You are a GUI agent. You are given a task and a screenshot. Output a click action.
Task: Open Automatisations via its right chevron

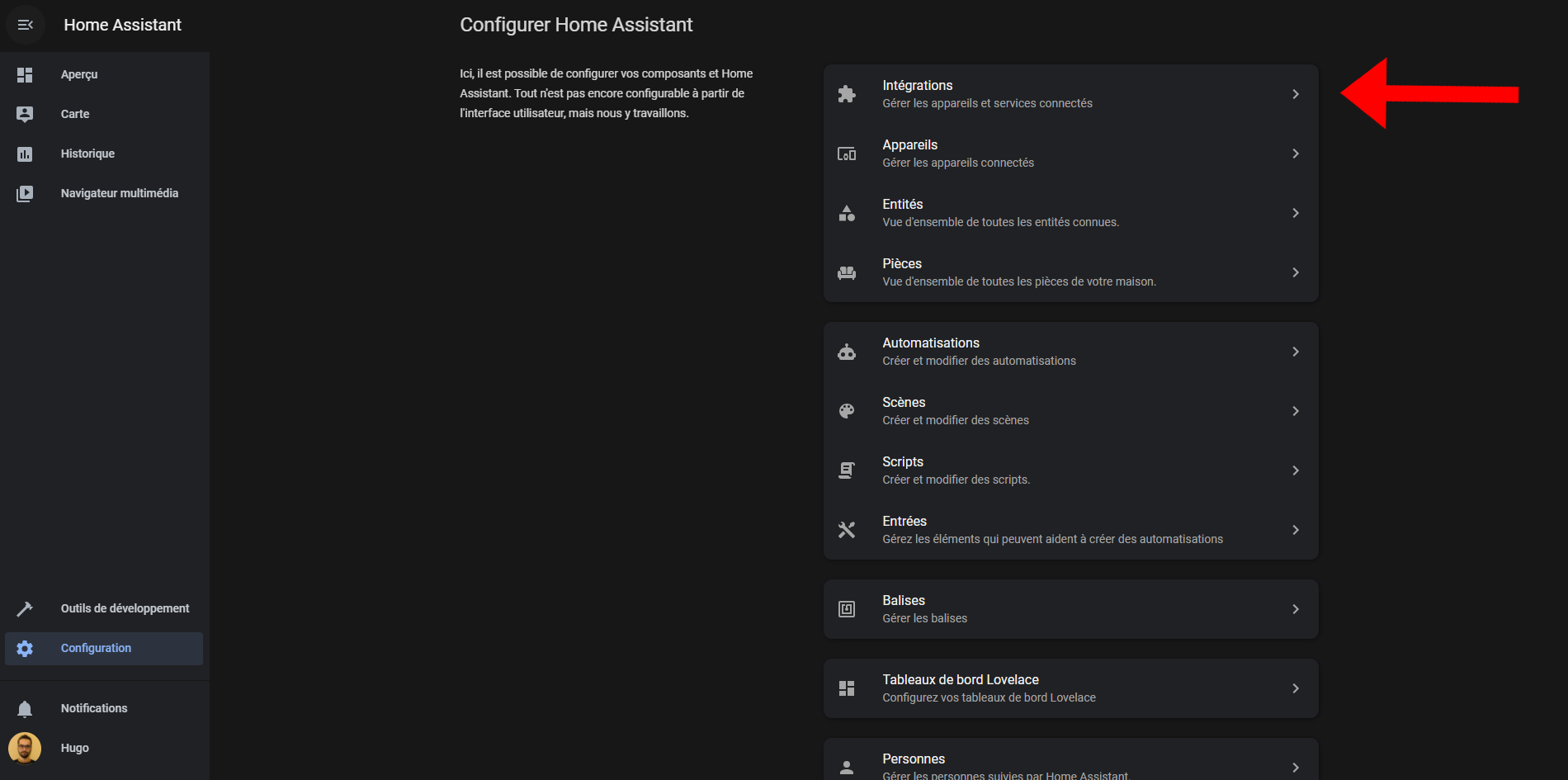tap(1296, 352)
